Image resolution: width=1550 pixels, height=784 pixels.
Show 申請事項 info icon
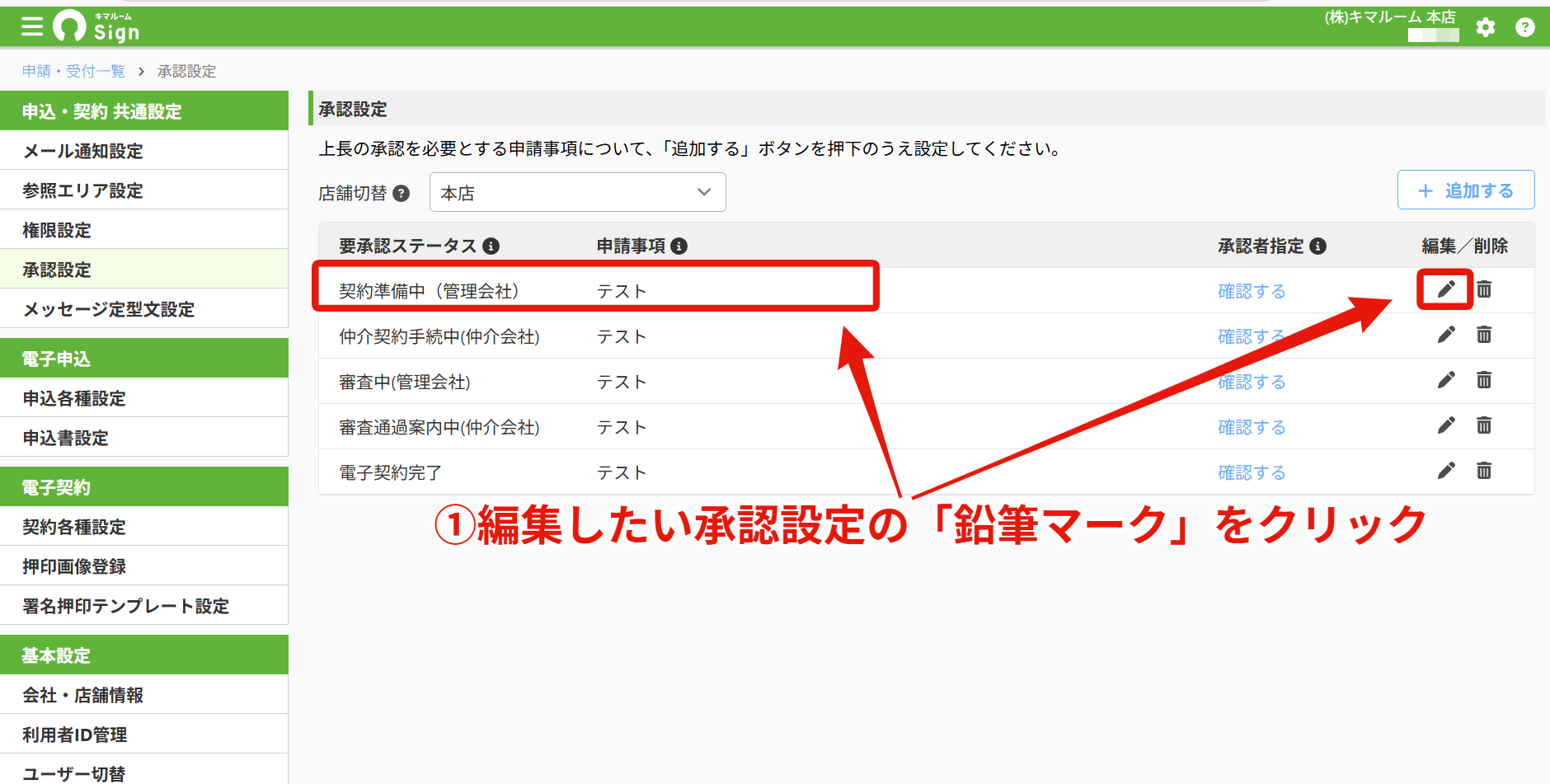(679, 246)
